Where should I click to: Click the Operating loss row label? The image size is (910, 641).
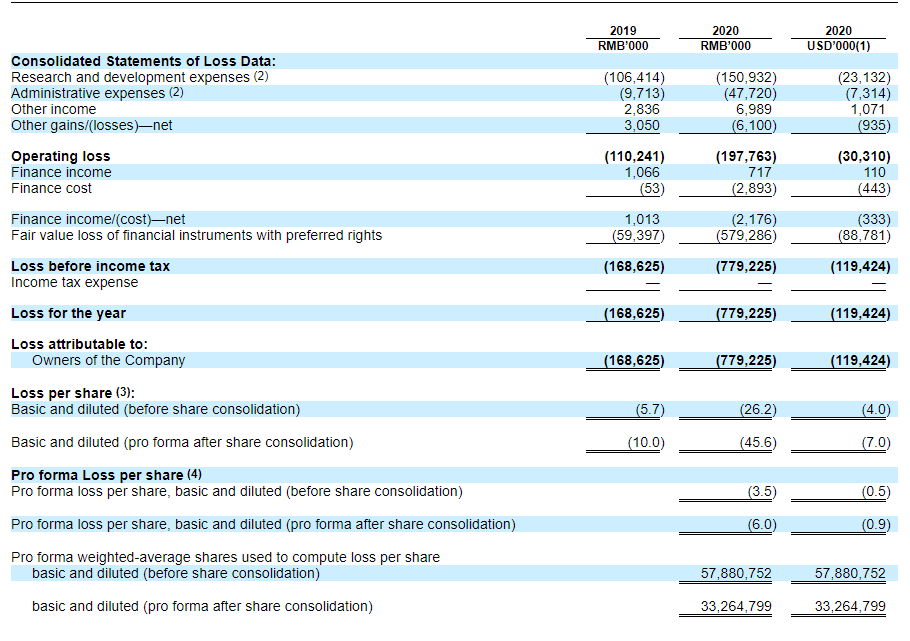tap(61, 156)
